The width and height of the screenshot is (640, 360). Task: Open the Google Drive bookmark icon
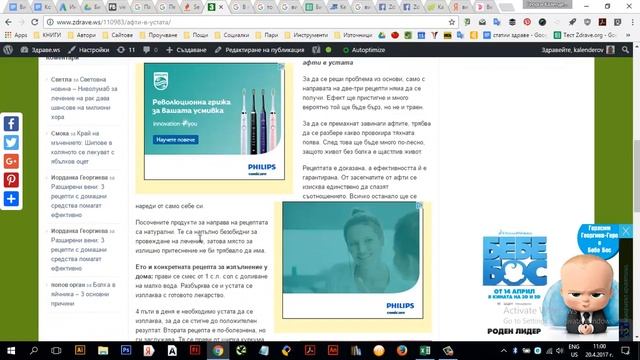tap(382, 36)
